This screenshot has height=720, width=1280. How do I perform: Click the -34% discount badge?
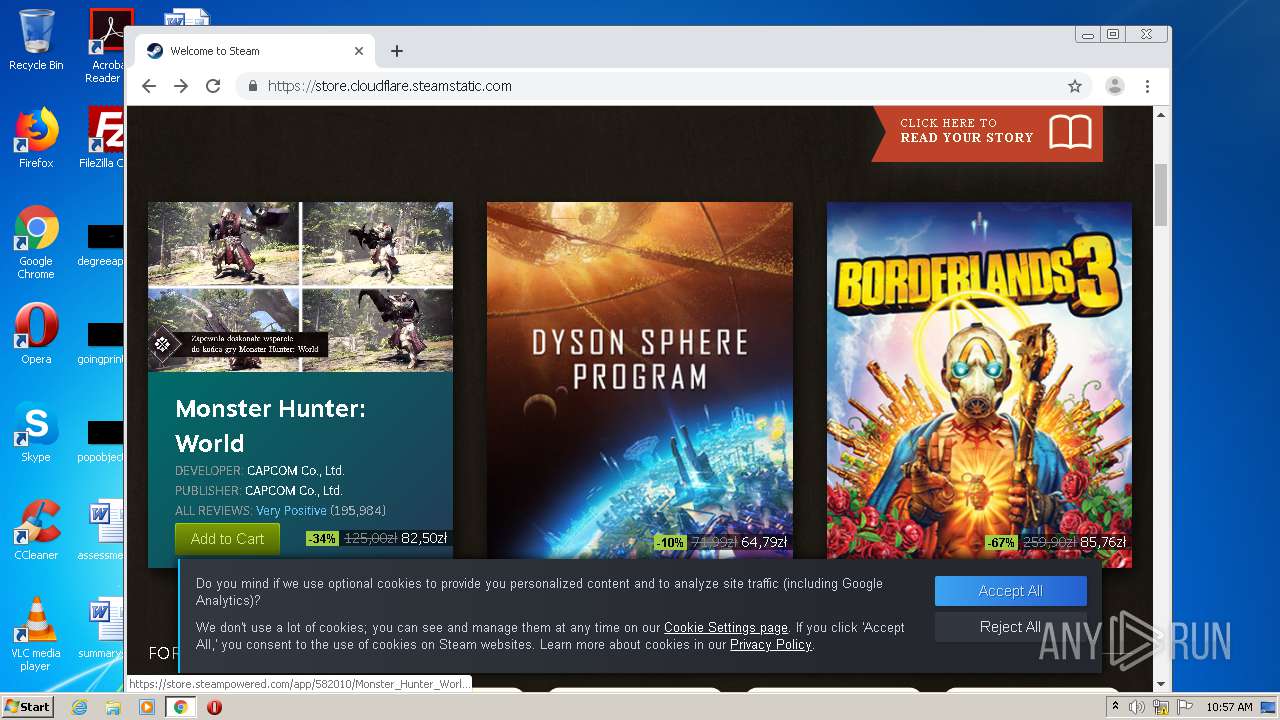[322, 539]
